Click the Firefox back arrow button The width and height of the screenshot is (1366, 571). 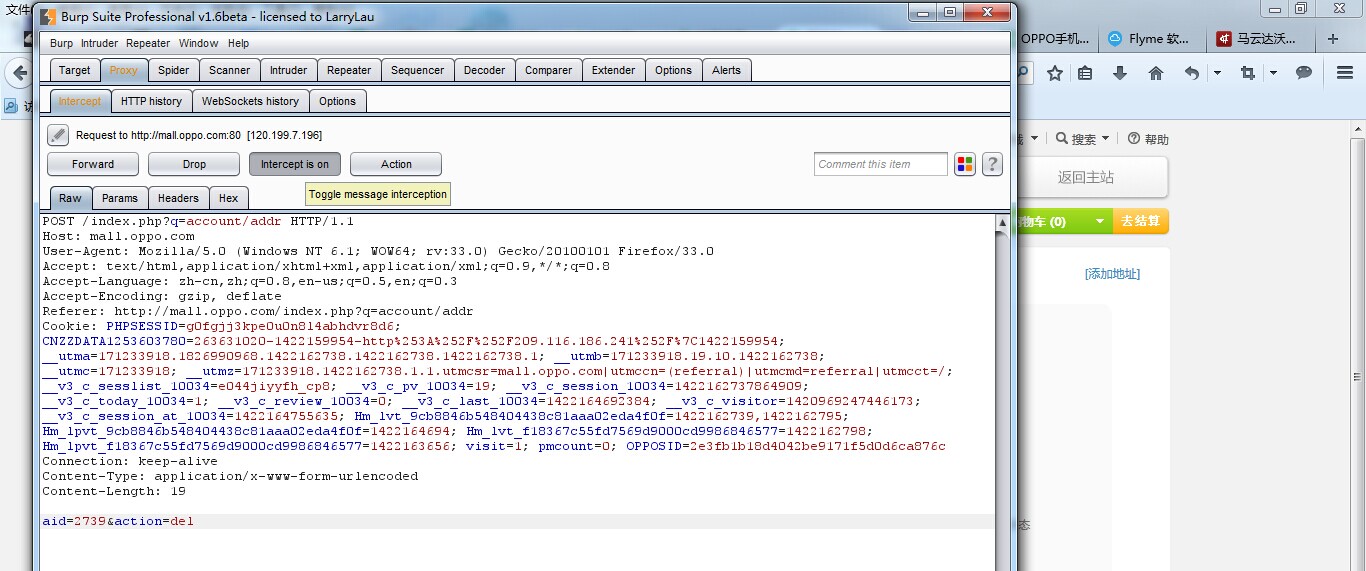click(x=17, y=73)
